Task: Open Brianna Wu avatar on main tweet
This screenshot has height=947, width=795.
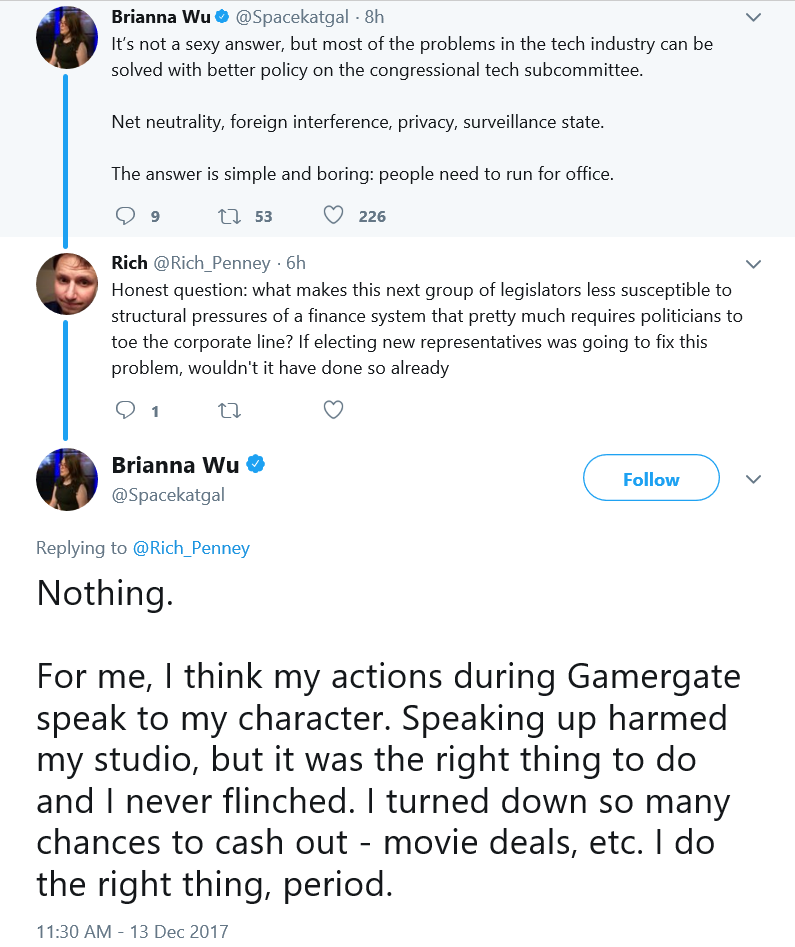Action: tap(66, 479)
